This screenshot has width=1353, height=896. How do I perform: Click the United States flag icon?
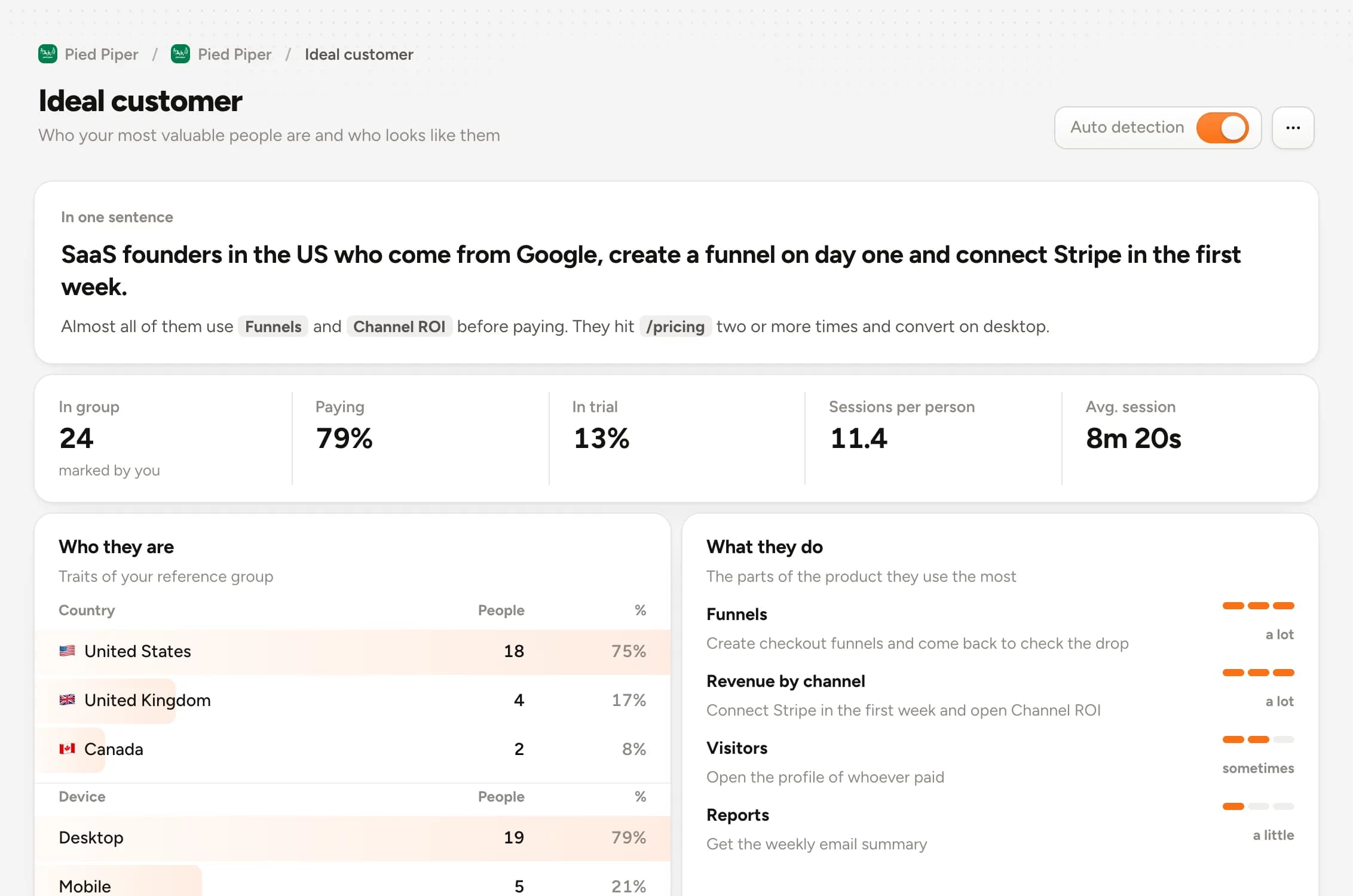[67, 651]
